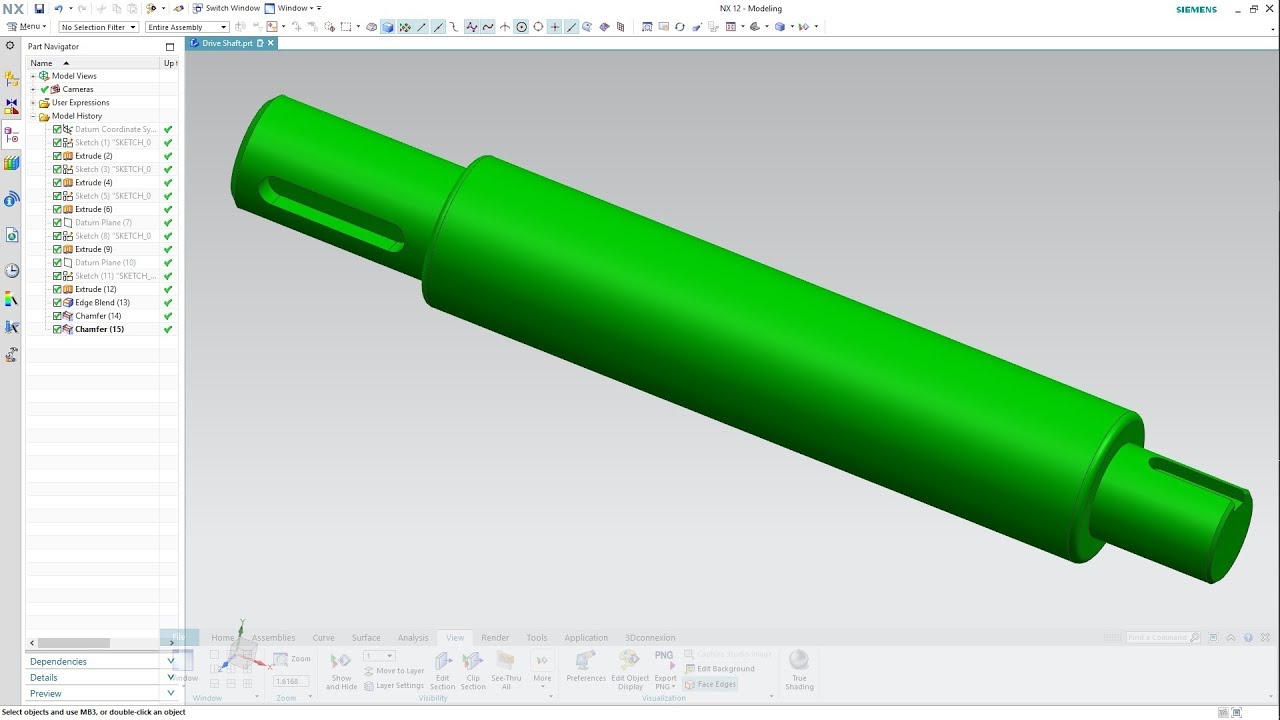Open the Assembly Navigator sidebar tab

[x=12, y=79]
